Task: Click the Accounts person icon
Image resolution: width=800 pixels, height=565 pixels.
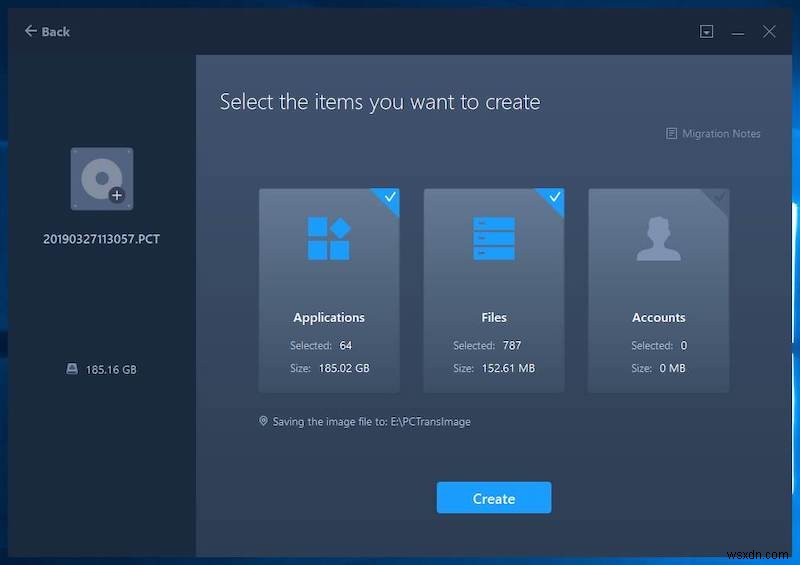Action: pos(659,238)
